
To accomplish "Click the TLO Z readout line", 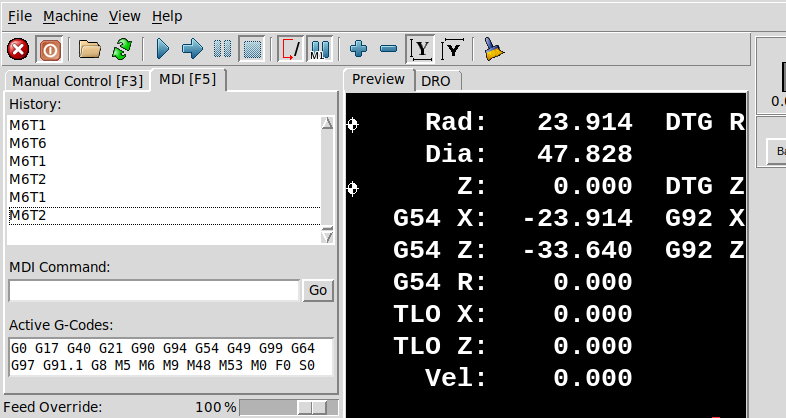I will (x=513, y=347).
